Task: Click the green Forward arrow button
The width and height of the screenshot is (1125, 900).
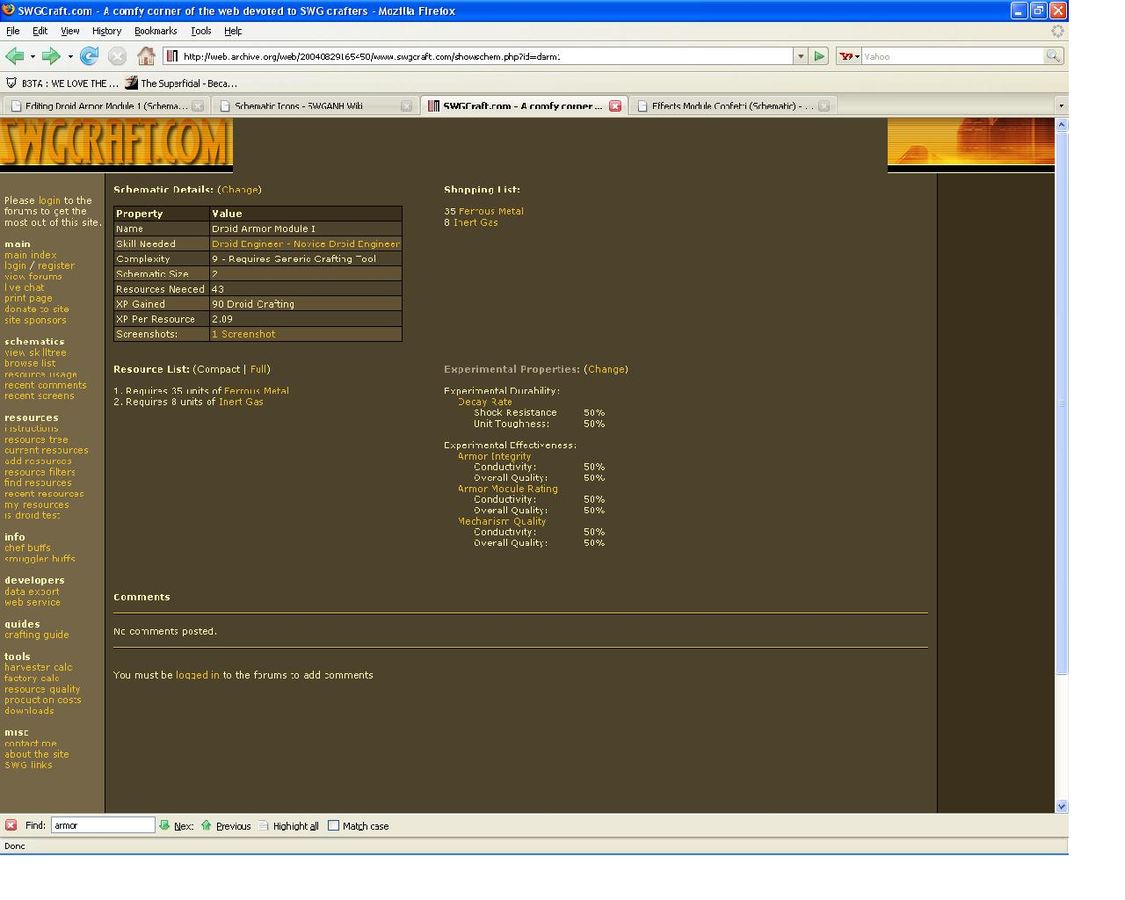Action: click(50, 56)
